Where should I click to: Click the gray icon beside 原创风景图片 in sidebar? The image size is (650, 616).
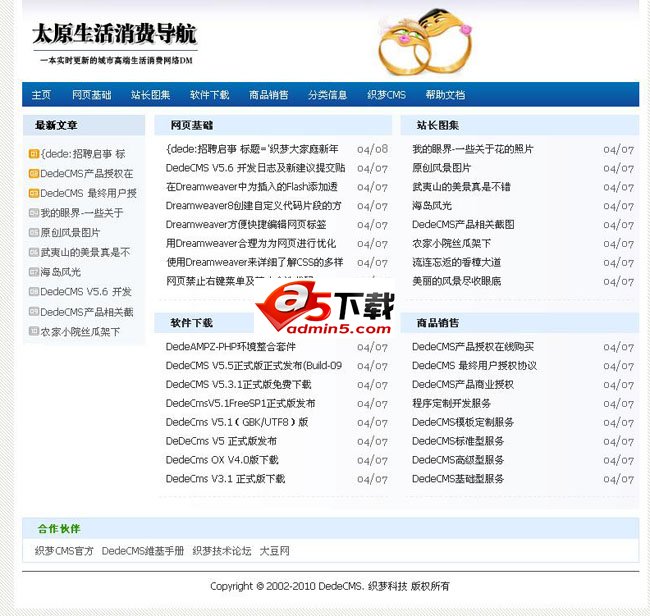34,233
